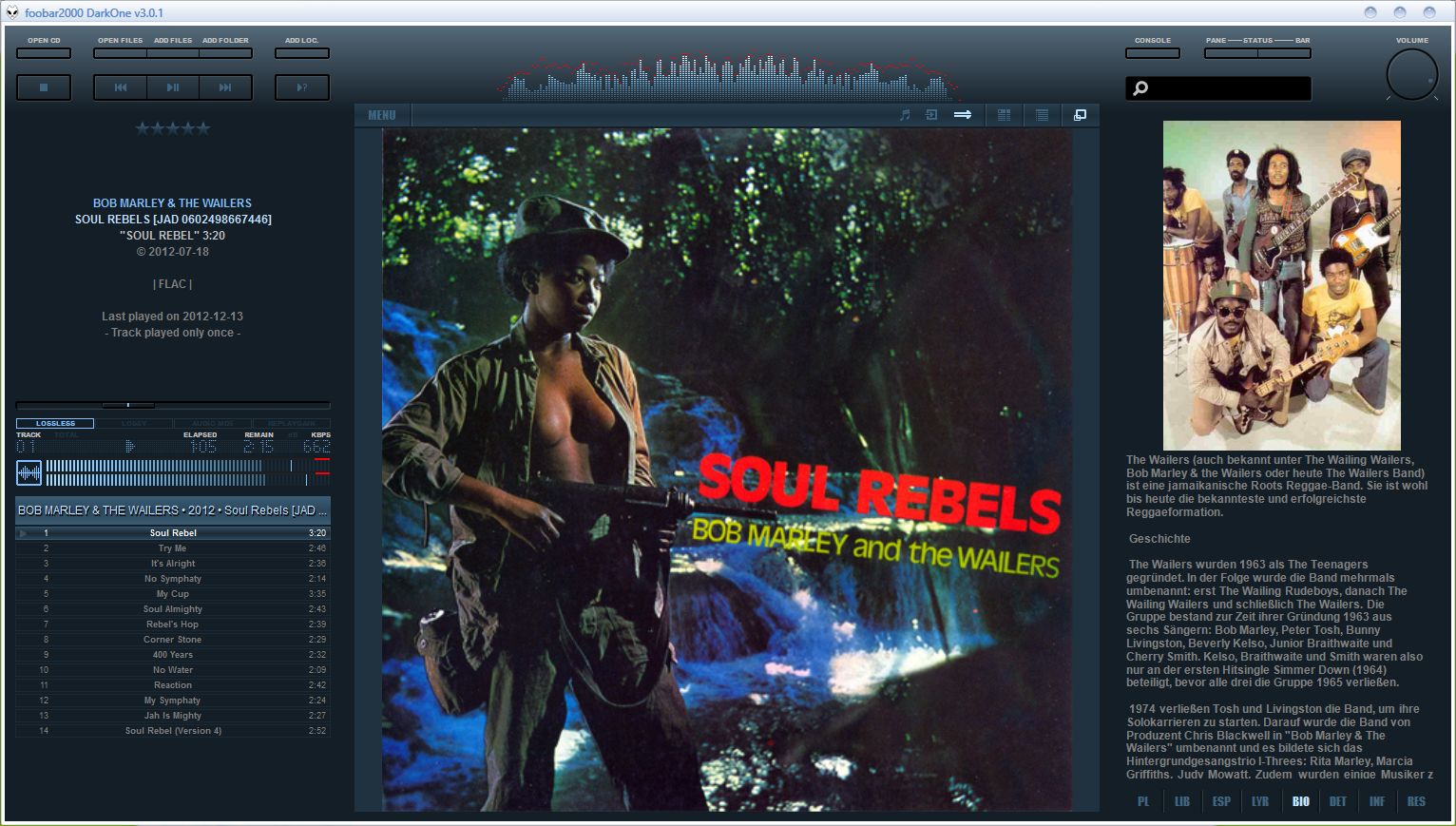Switch to list view layout icon
Image resolution: width=1456 pixels, height=826 pixels.
(x=1042, y=115)
